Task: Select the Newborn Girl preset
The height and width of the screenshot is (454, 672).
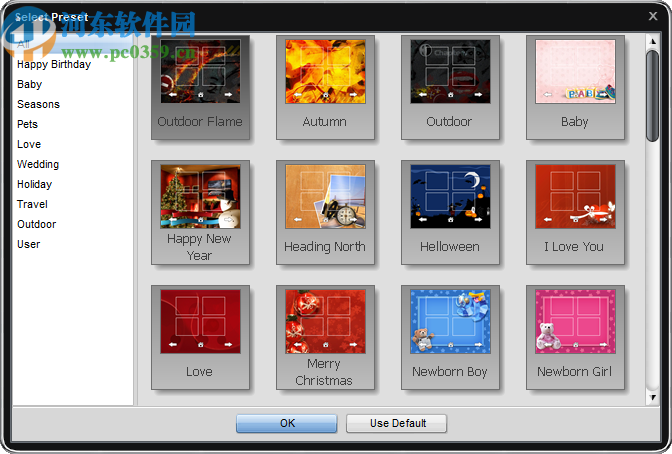Action: (x=575, y=337)
